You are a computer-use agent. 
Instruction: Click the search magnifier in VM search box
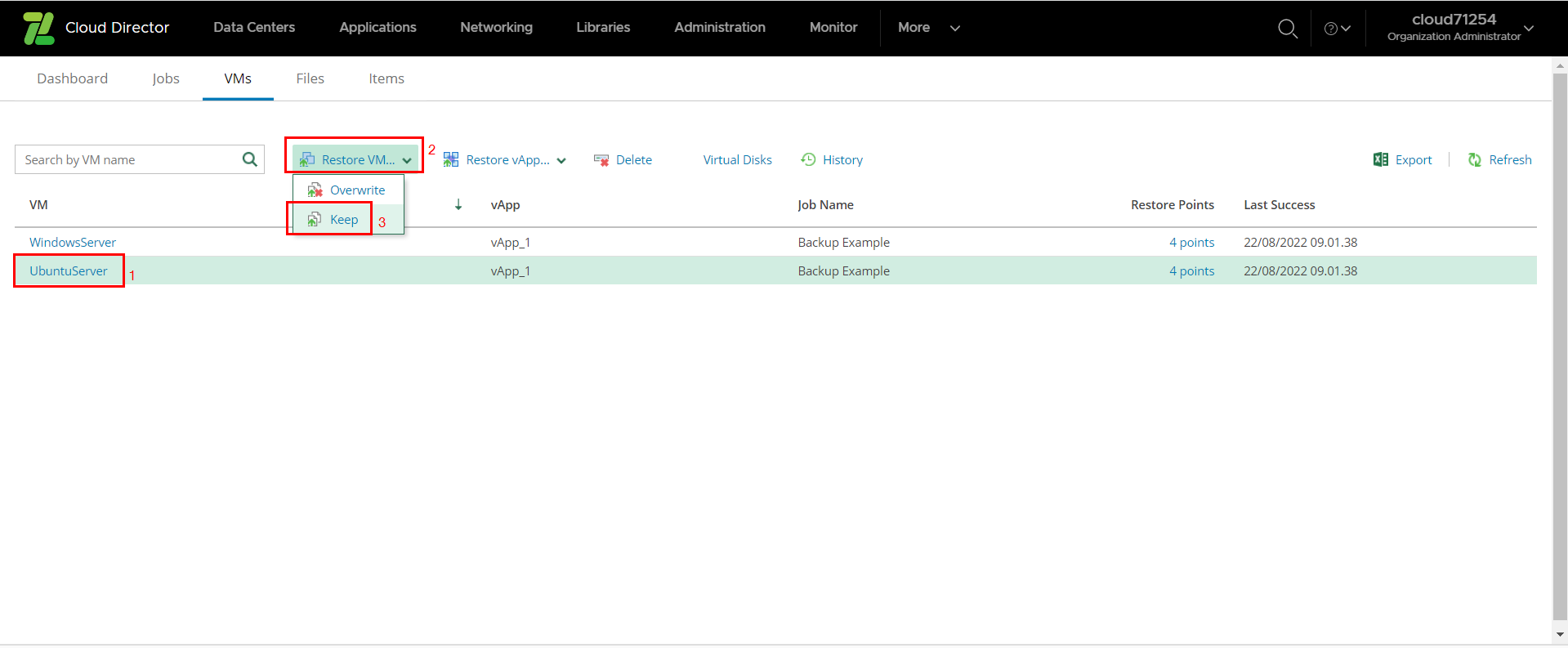[x=250, y=159]
